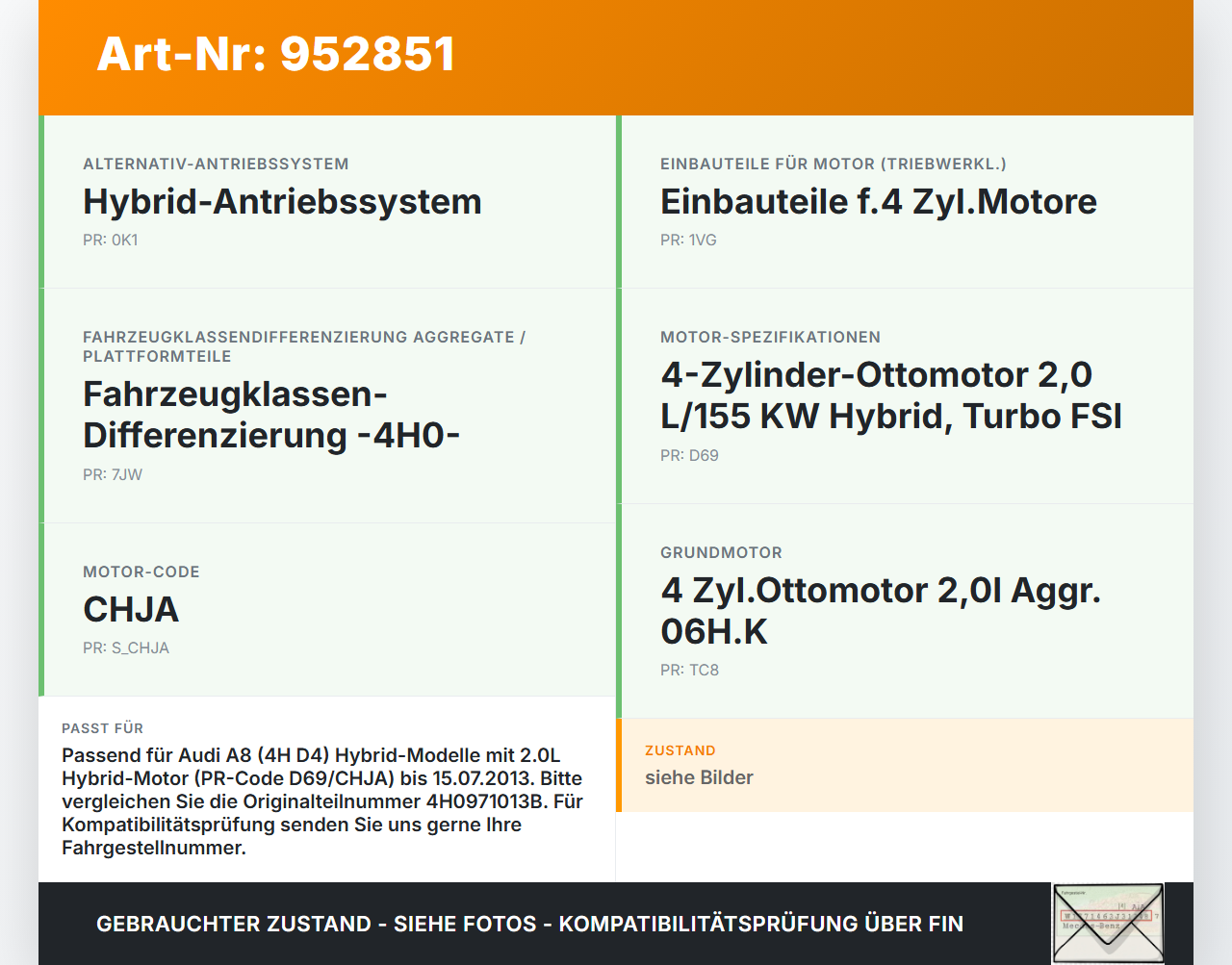
Task: Click the 'PR: D69' code
Action: click(689, 455)
